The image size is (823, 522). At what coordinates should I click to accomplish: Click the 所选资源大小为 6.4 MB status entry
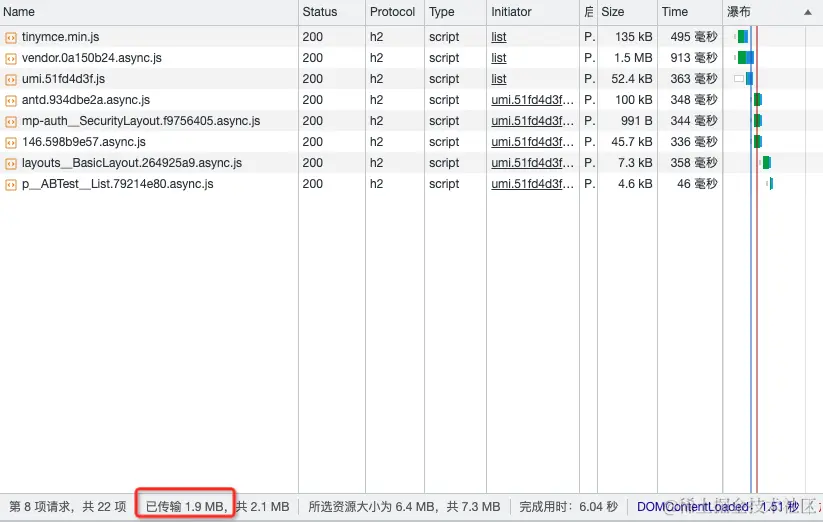pyautogui.click(x=371, y=507)
